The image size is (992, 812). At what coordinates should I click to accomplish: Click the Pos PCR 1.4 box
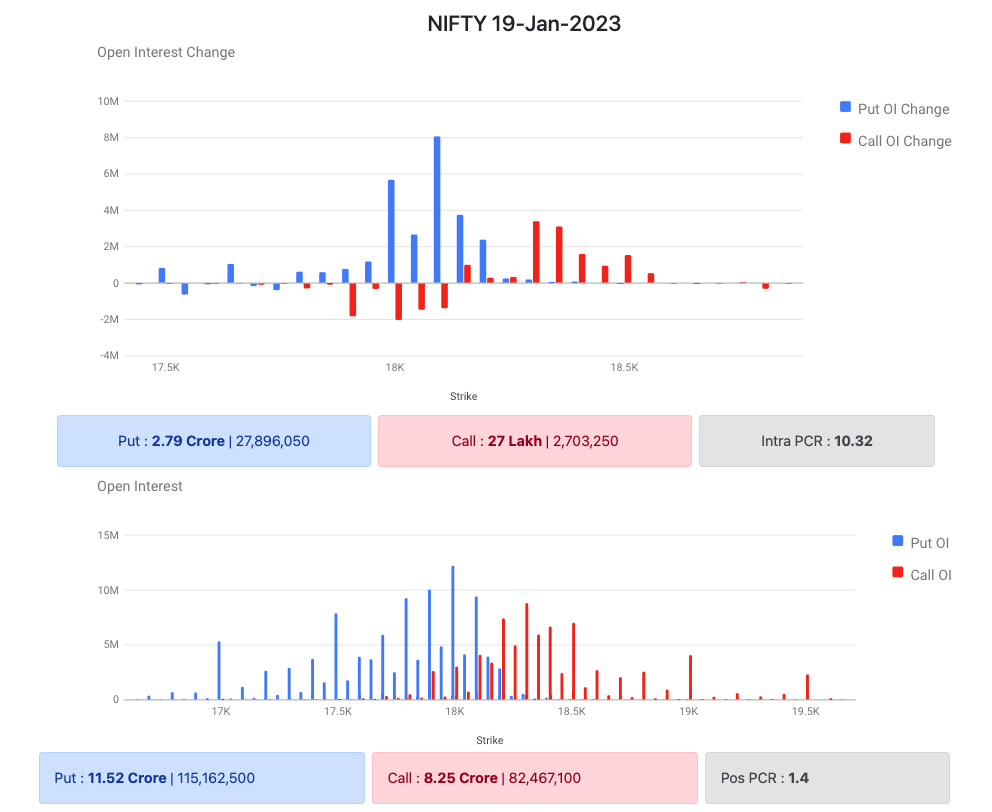[827, 778]
